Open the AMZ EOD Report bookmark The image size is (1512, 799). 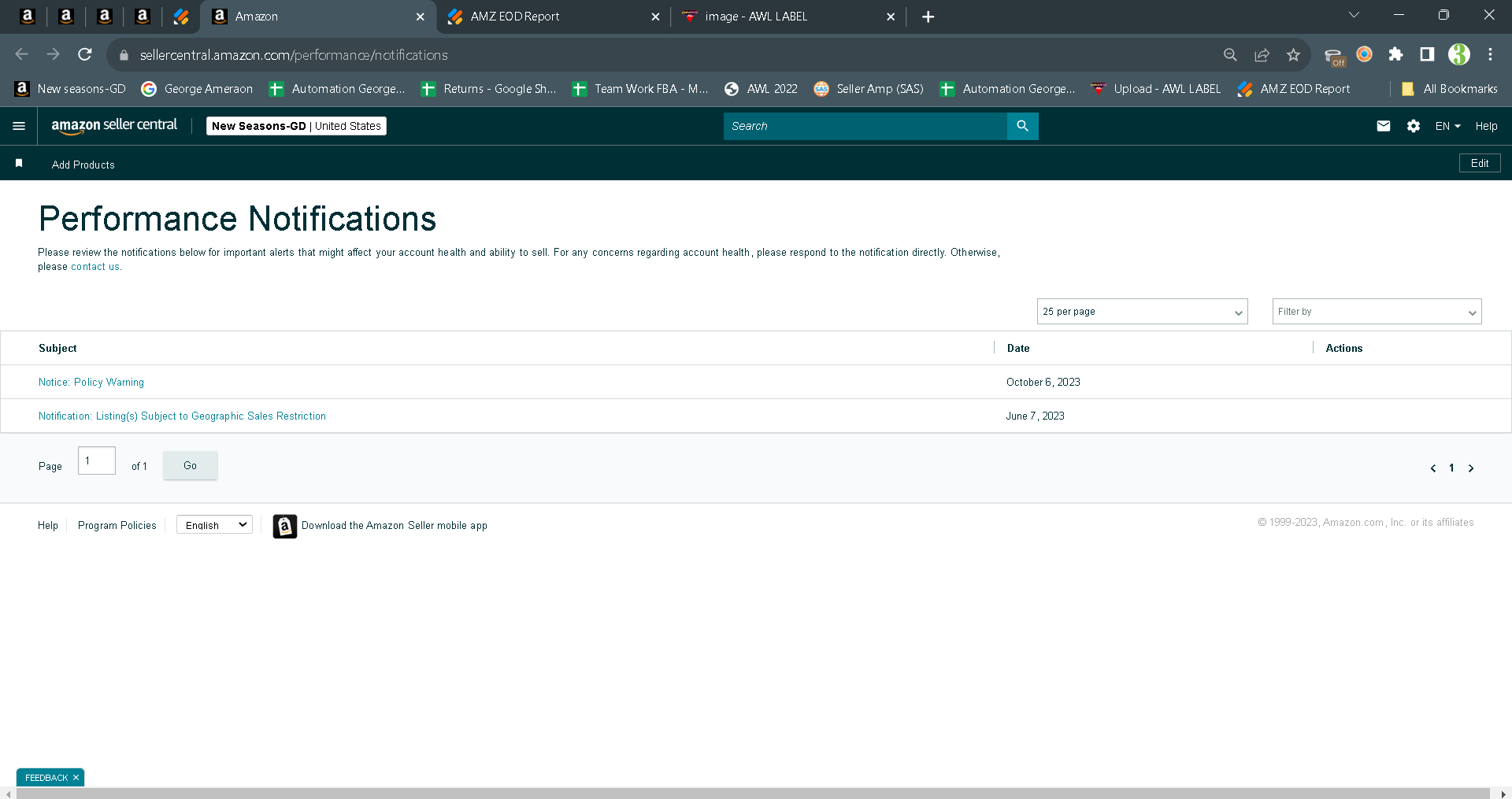[x=1293, y=89]
